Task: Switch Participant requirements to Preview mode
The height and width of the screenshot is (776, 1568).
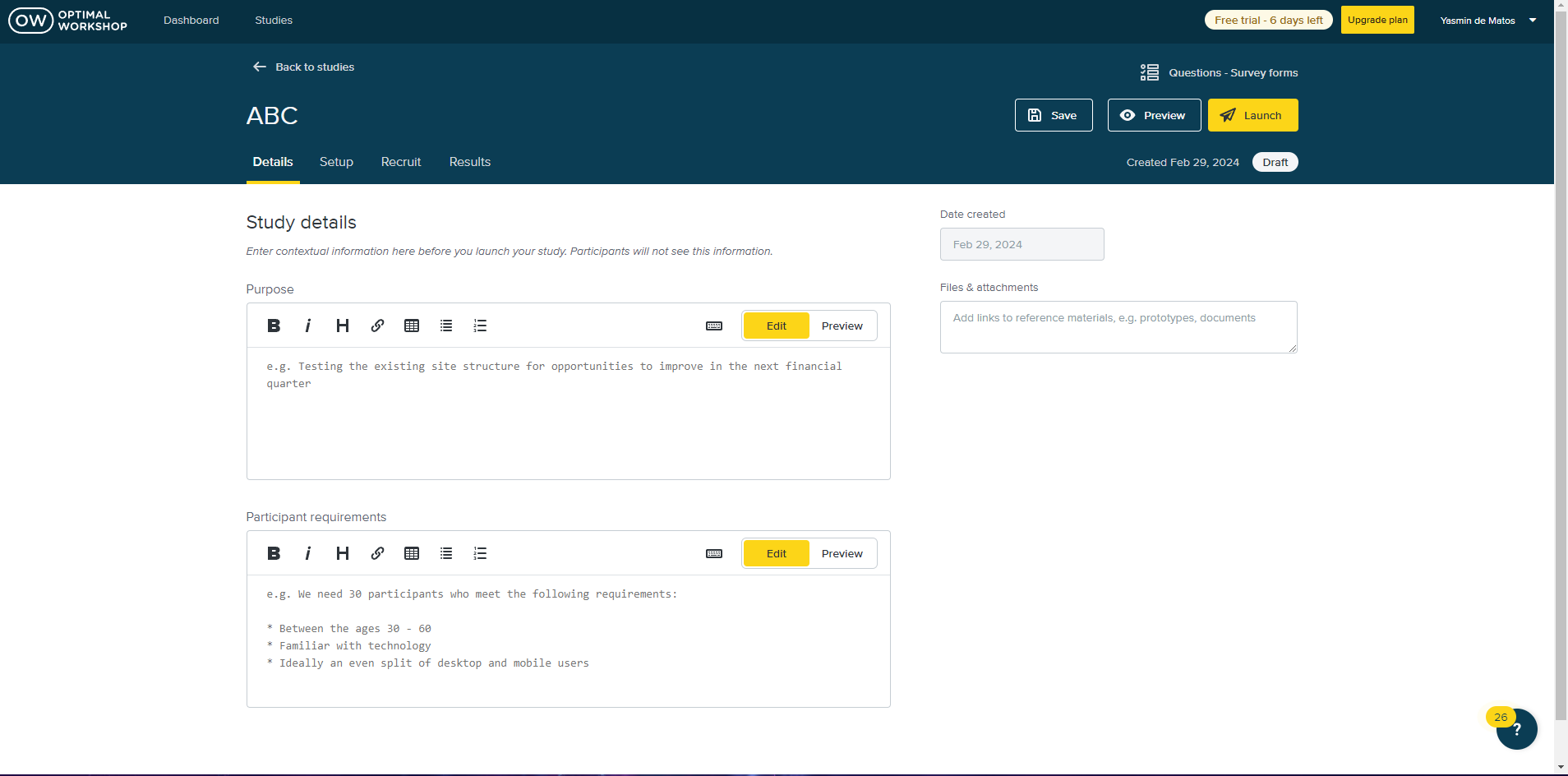Action: tap(842, 553)
